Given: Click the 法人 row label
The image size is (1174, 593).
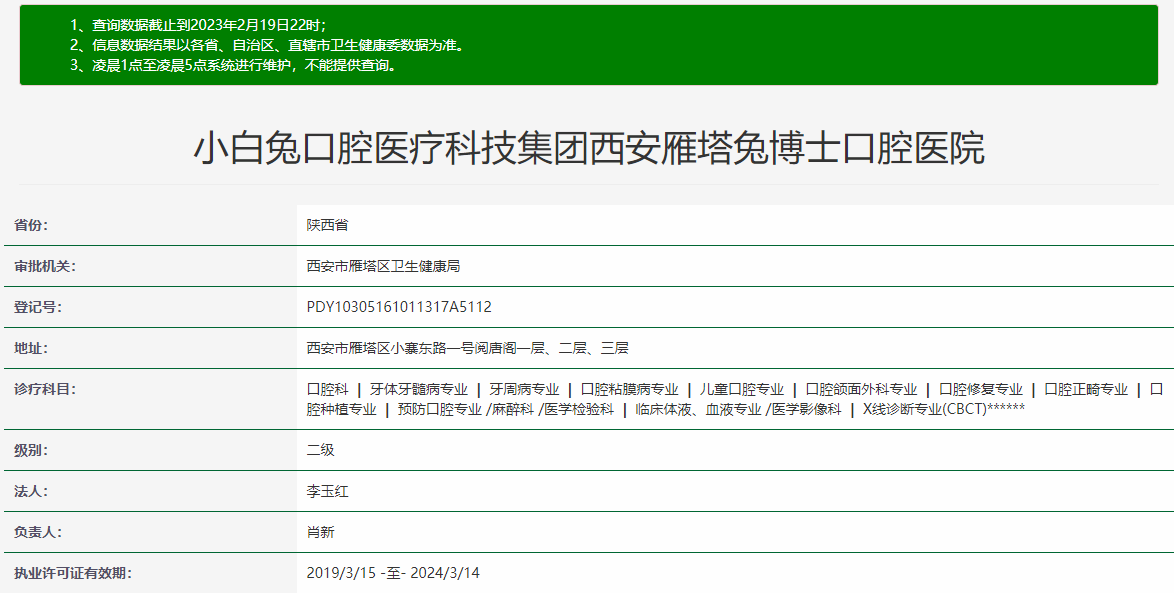Looking at the screenshot, I should coord(30,491).
